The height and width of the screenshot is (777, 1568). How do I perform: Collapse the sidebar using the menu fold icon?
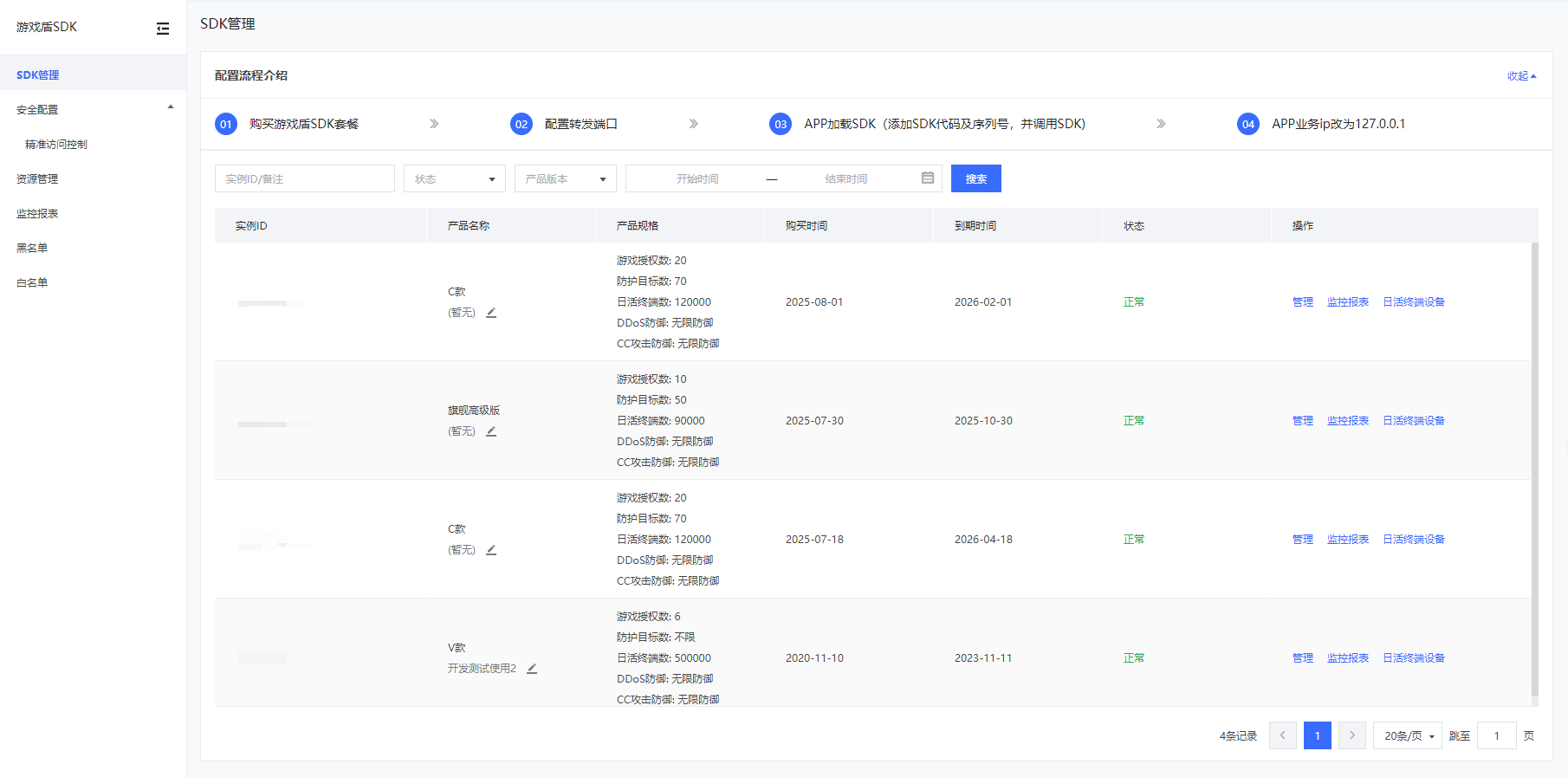[163, 29]
